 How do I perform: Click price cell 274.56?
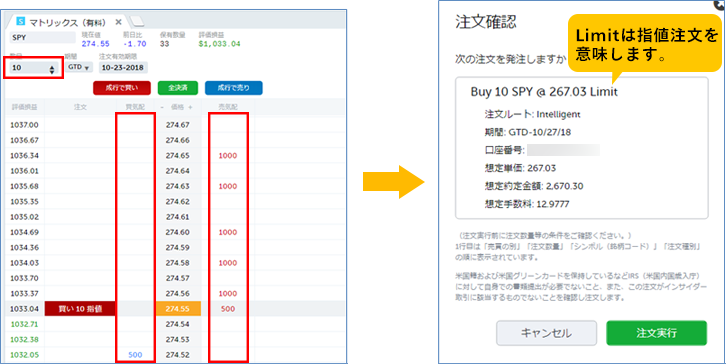(178, 293)
